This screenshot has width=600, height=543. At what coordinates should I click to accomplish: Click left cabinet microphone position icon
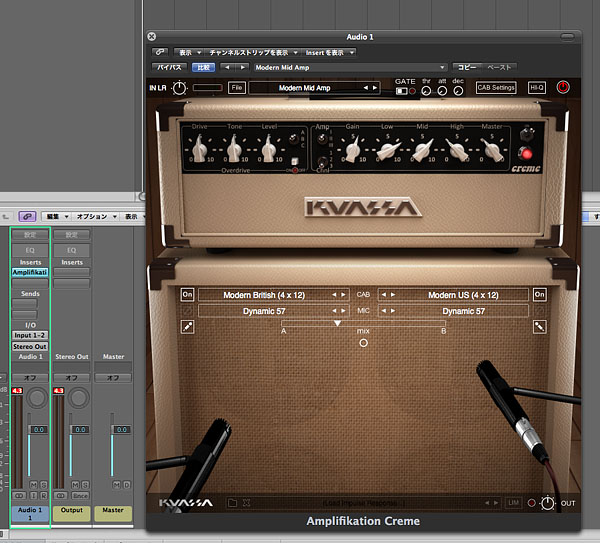(187, 326)
